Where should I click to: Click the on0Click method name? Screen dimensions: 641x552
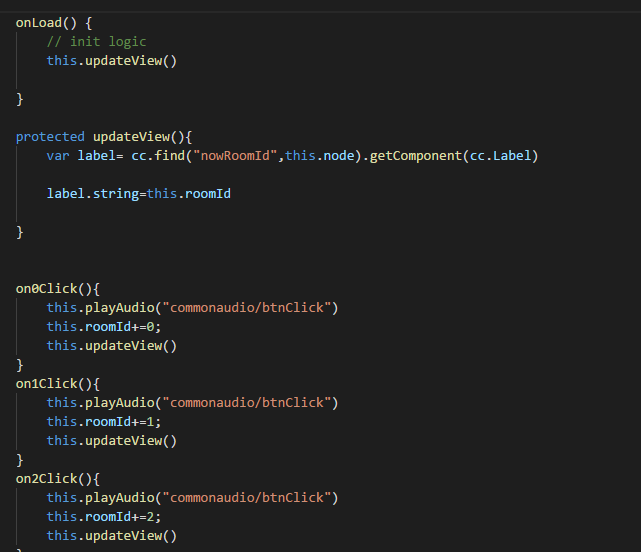[46, 289]
